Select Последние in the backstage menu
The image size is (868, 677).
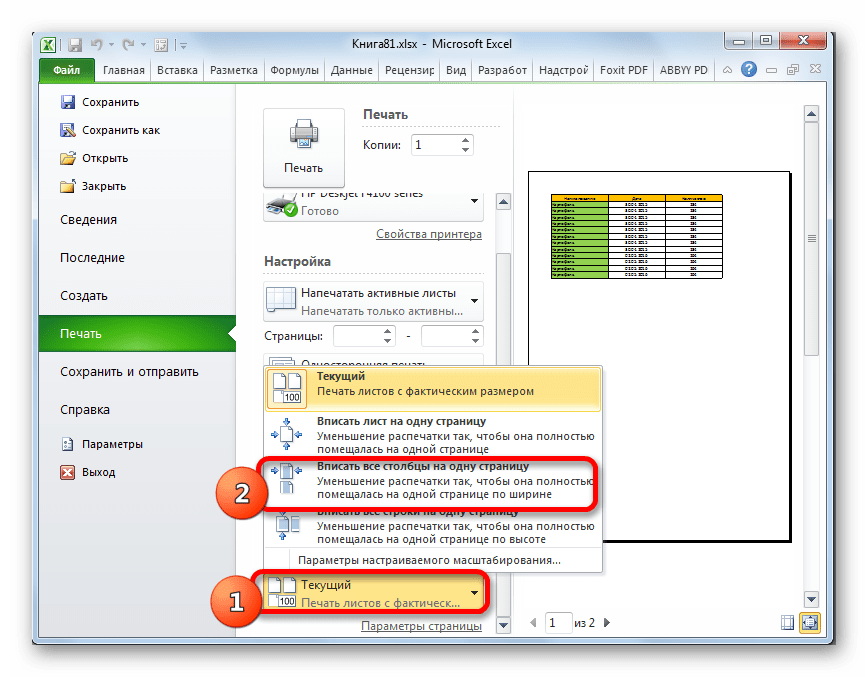(x=92, y=257)
